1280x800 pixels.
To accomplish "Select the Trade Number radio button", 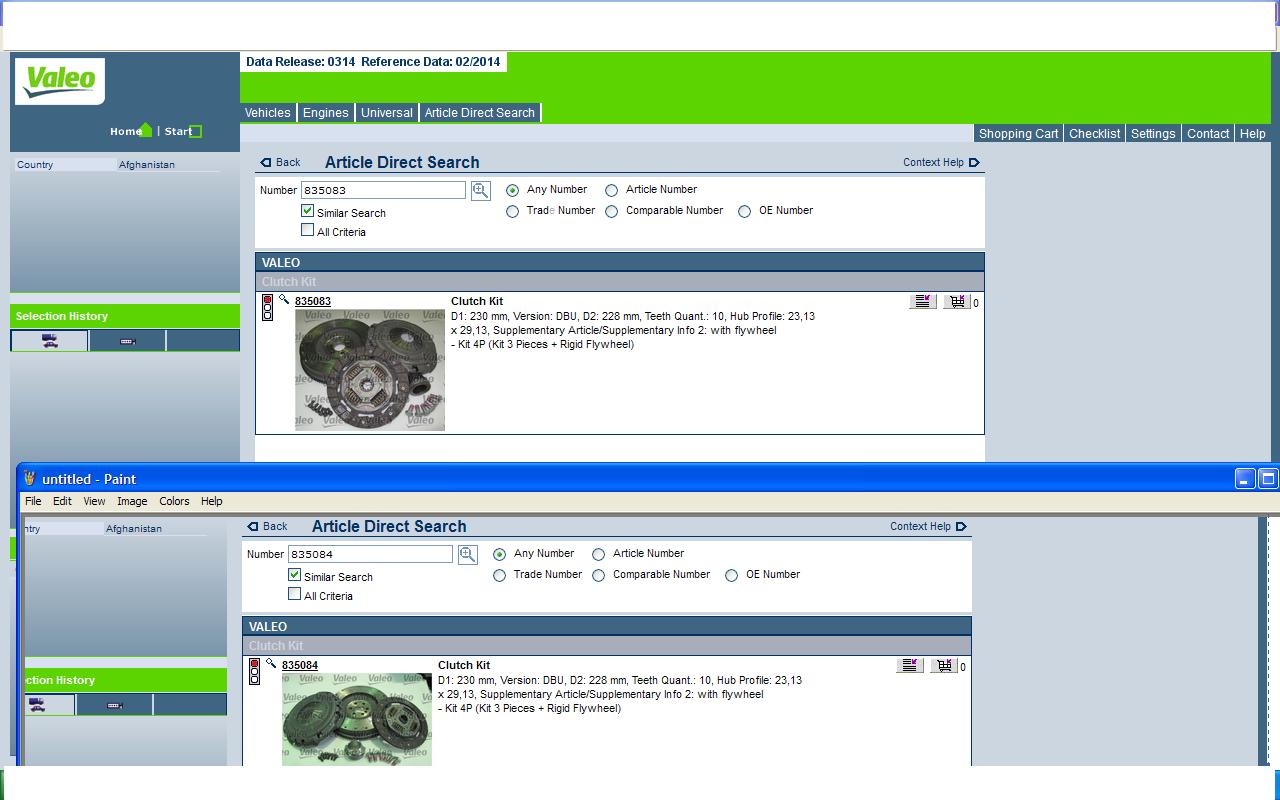I will point(513,211).
